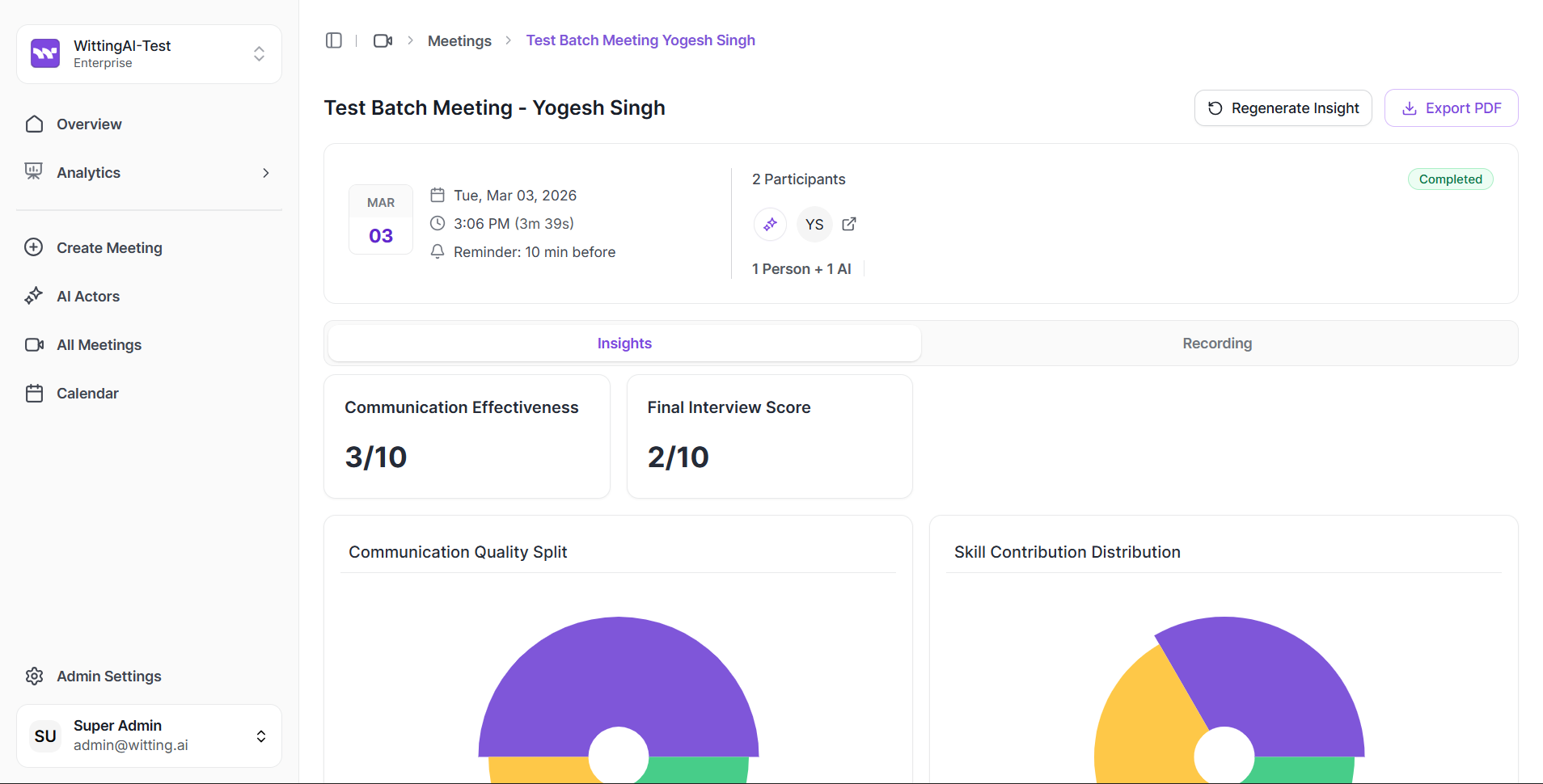
Task: Open external link icon beside YS avatar
Action: (849, 224)
